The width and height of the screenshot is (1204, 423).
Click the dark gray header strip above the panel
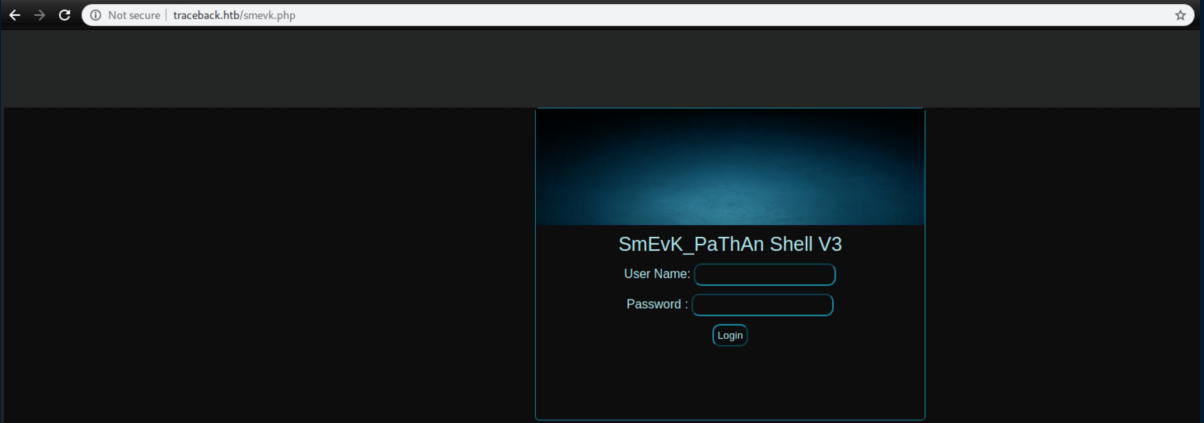coord(600,70)
